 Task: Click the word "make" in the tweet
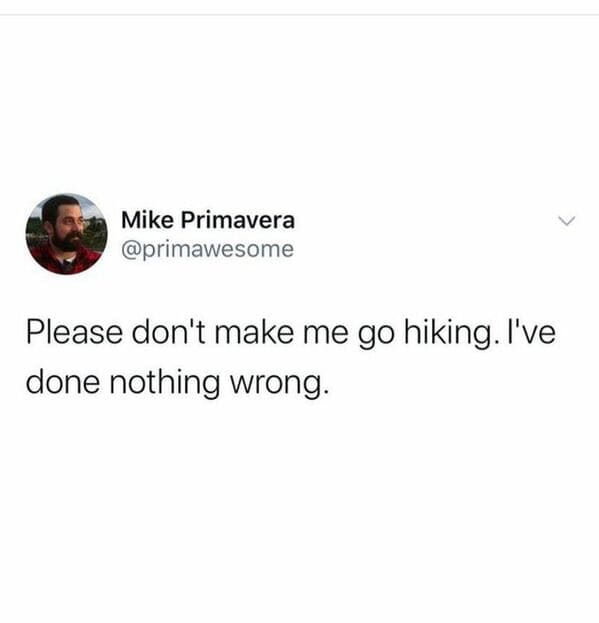coord(254,332)
